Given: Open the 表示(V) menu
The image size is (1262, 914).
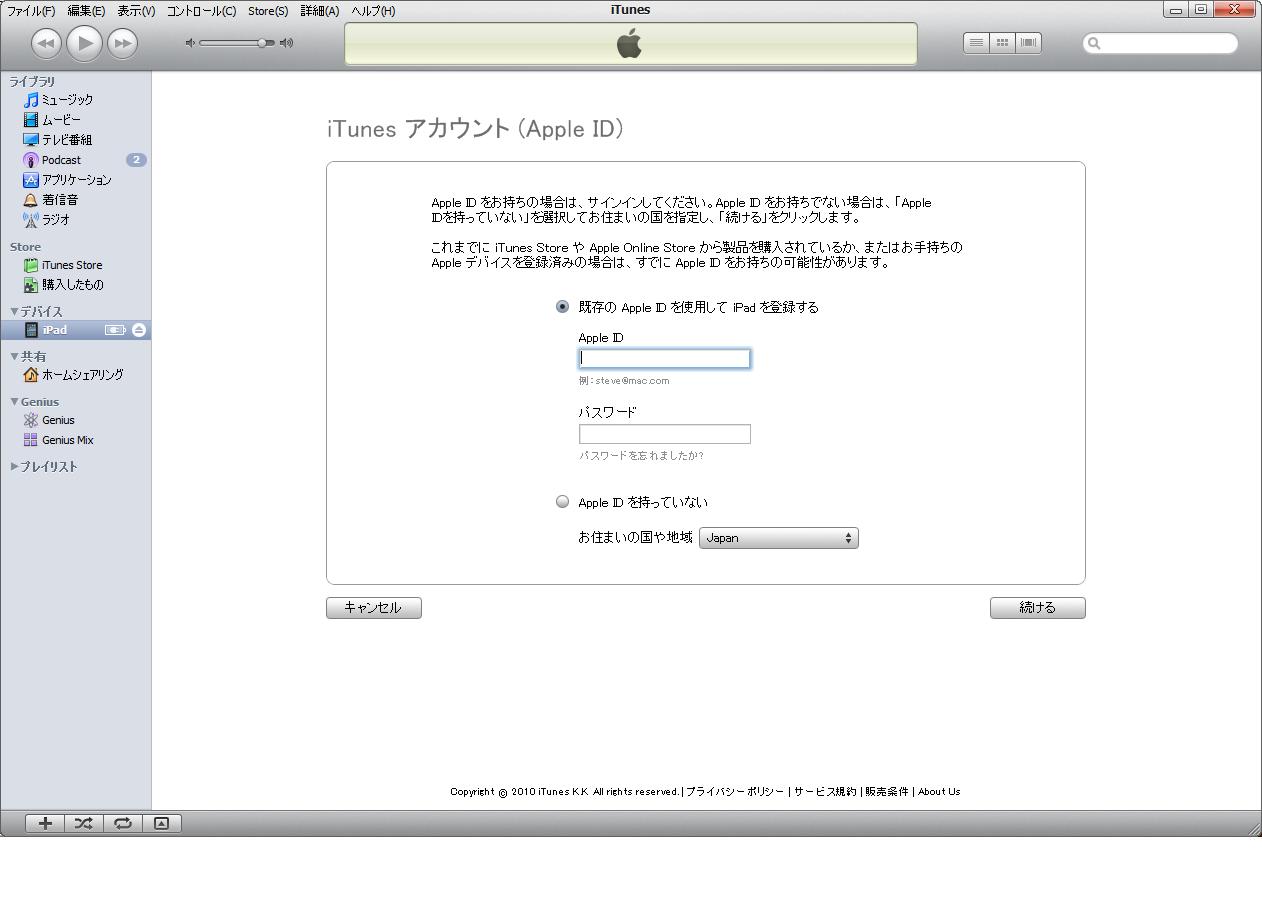Looking at the screenshot, I should pyautogui.click(x=136, y=11).
